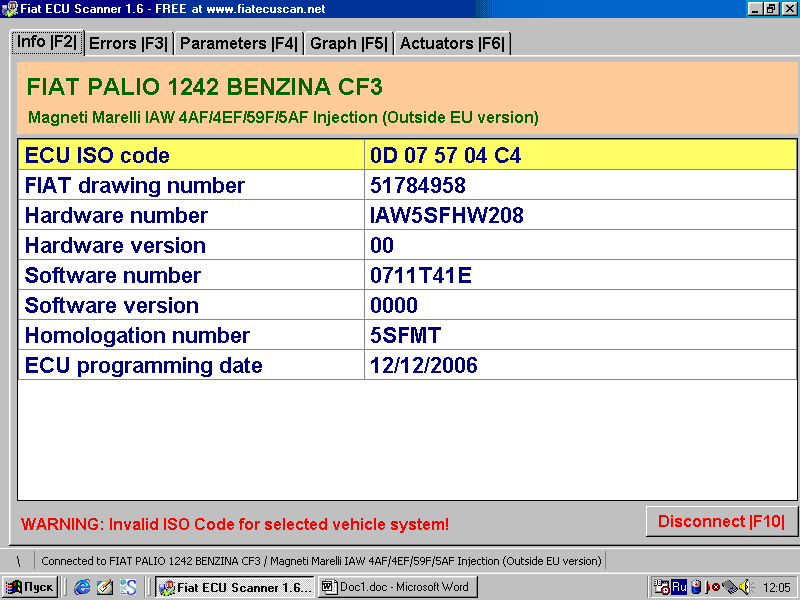Select the Hardware number row label

pyautogui.click(x=116, y=215)
